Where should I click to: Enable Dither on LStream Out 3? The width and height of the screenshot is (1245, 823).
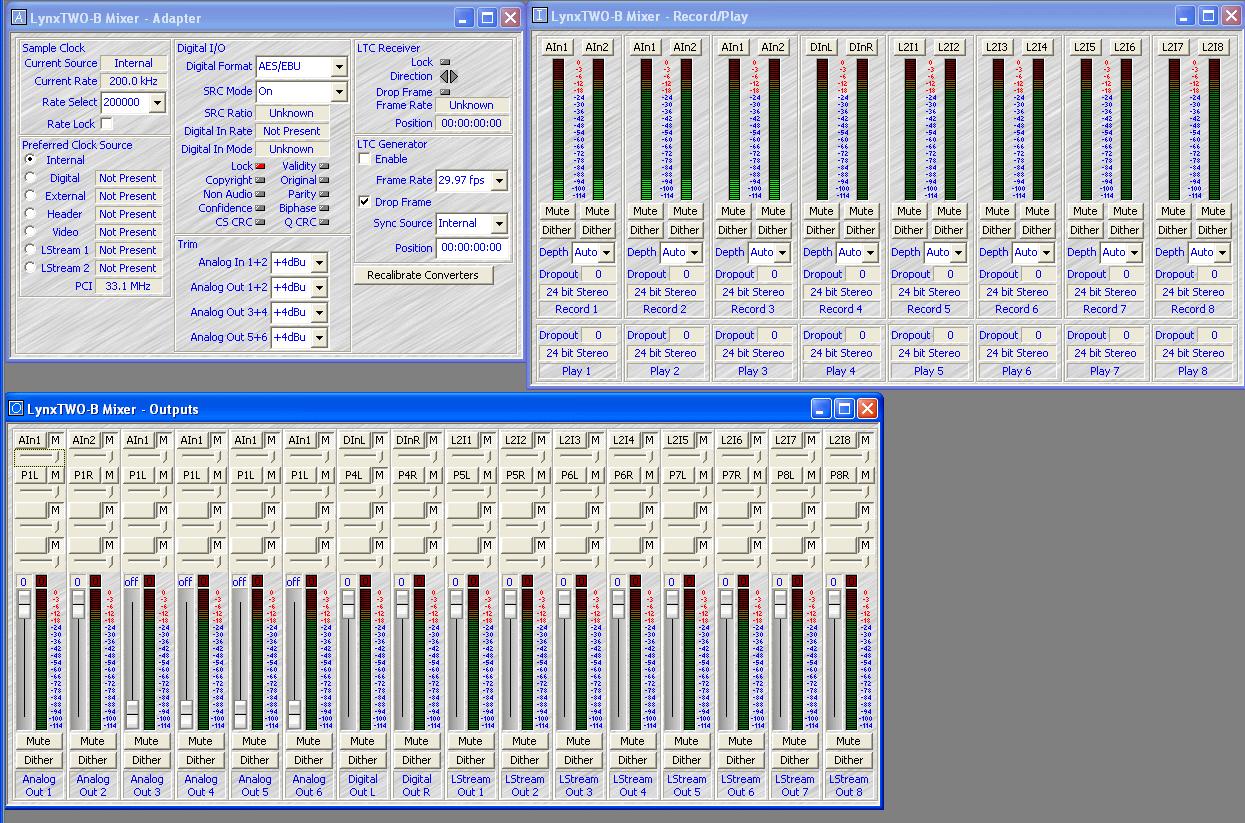[578, 760]
